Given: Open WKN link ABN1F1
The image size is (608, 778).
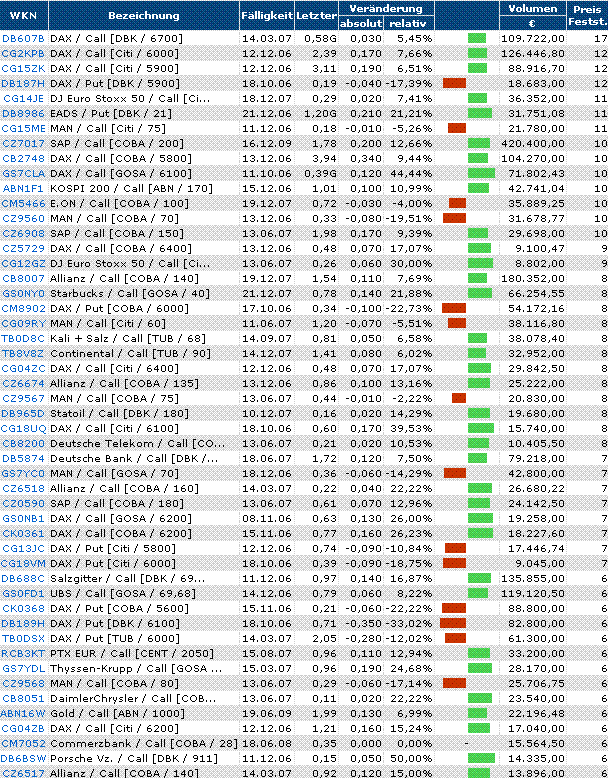Looking at the screenshot, I should tap(23, 189).
